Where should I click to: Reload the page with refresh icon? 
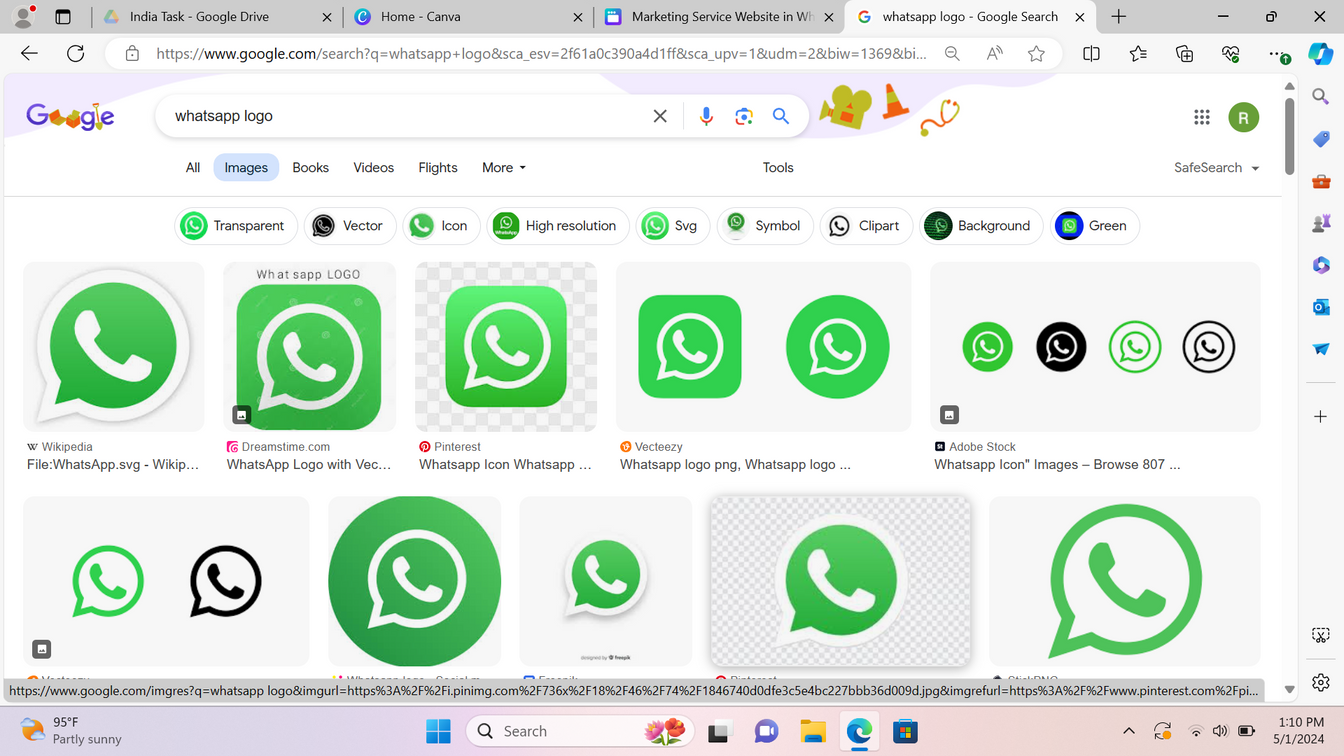tap(75, 54)
